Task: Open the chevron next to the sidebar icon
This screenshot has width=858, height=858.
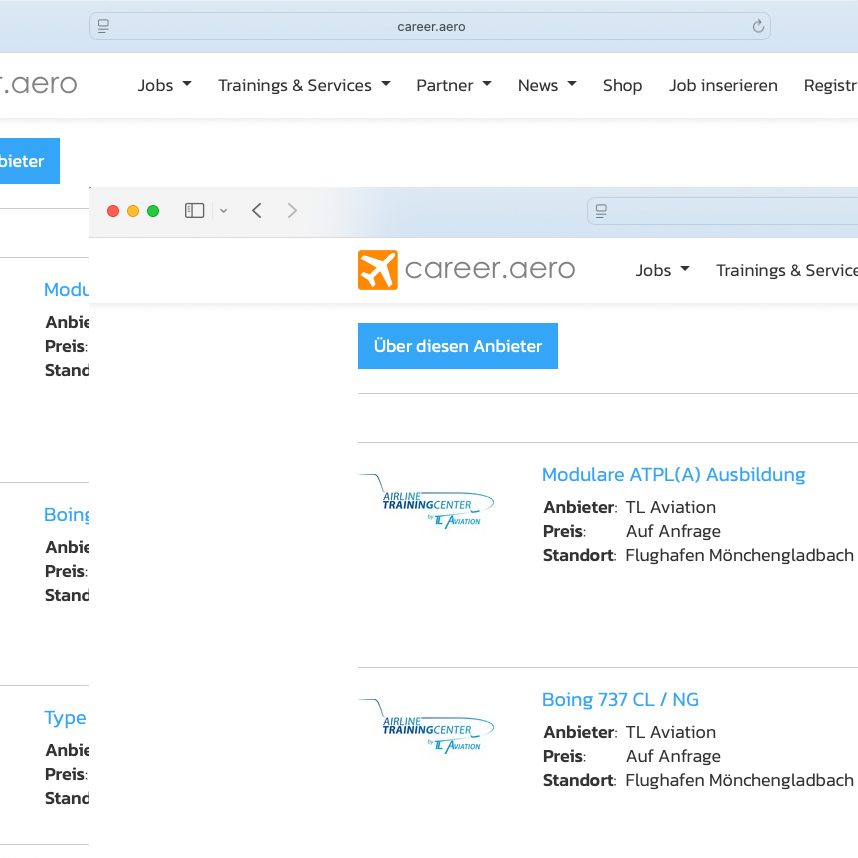Action: pyautogui.click(x=223, y=211)
